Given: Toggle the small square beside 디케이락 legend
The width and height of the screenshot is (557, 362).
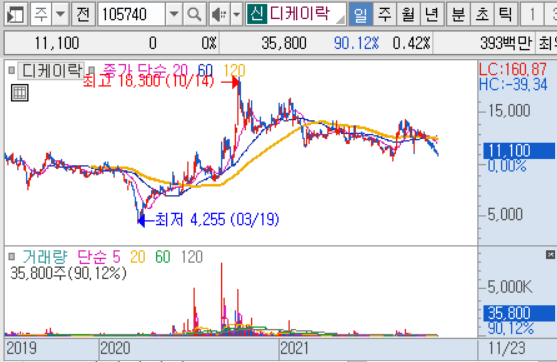Looking at the screenshot, I should coord(12,70).
